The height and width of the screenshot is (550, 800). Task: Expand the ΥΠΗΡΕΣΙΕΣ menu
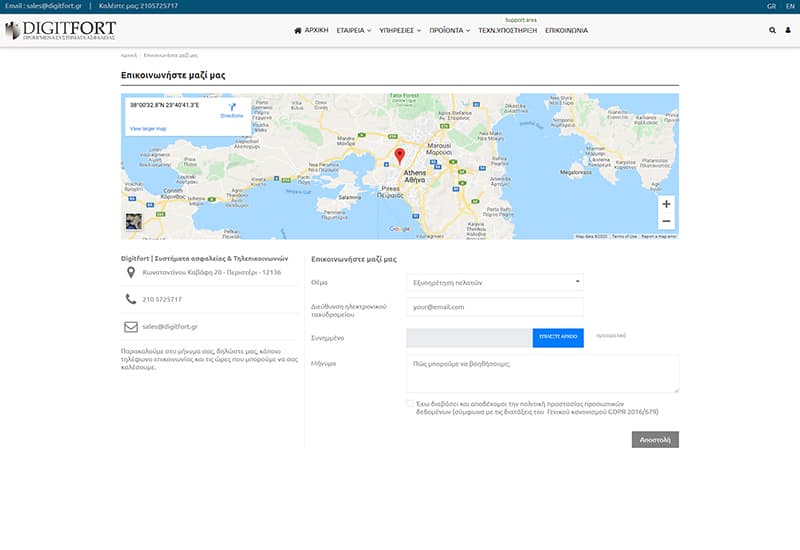[x=400, y=31]
